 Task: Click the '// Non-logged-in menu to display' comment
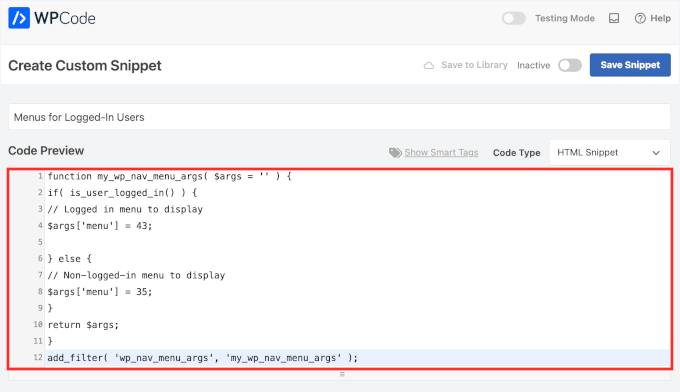click(x=136, y=275)
